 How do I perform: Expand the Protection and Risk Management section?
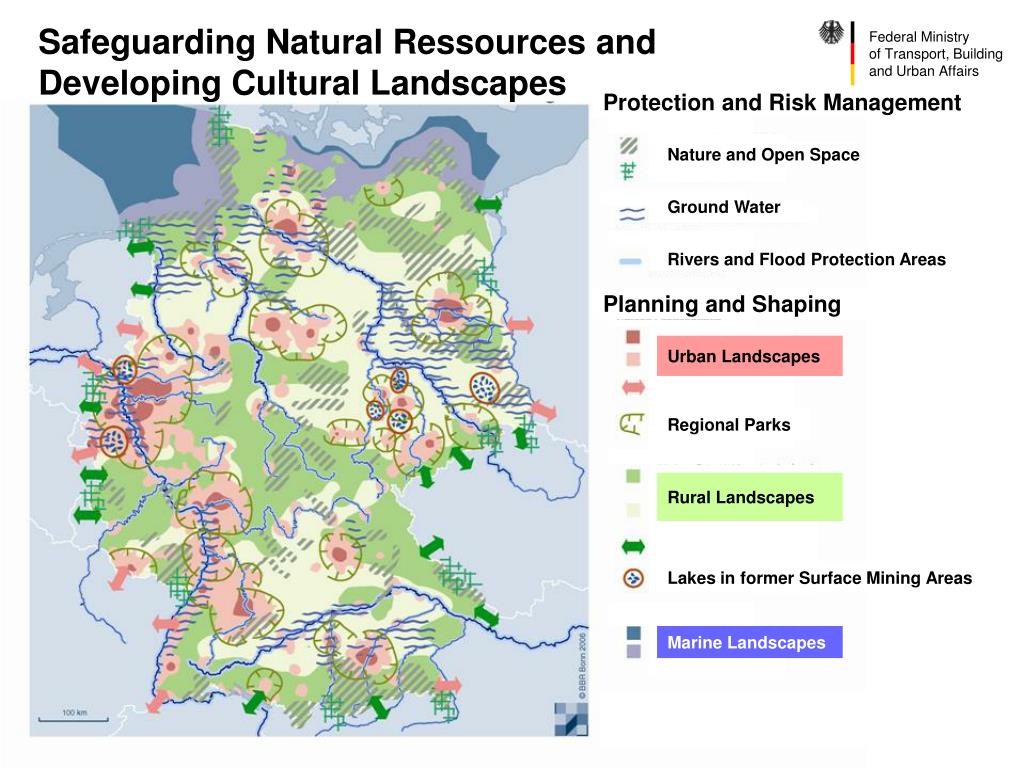pyautogui.click(x=783, y=102)
